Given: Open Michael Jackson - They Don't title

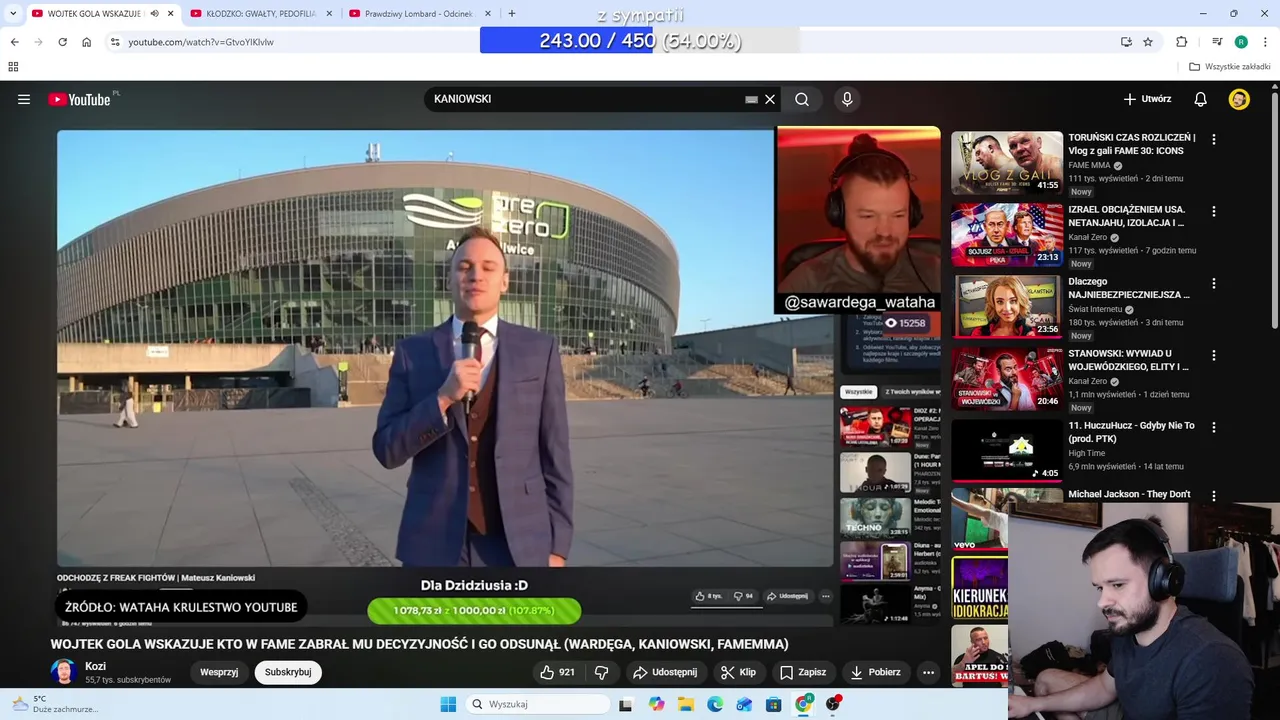Looking at the screenshot, I should point(1129,494).
